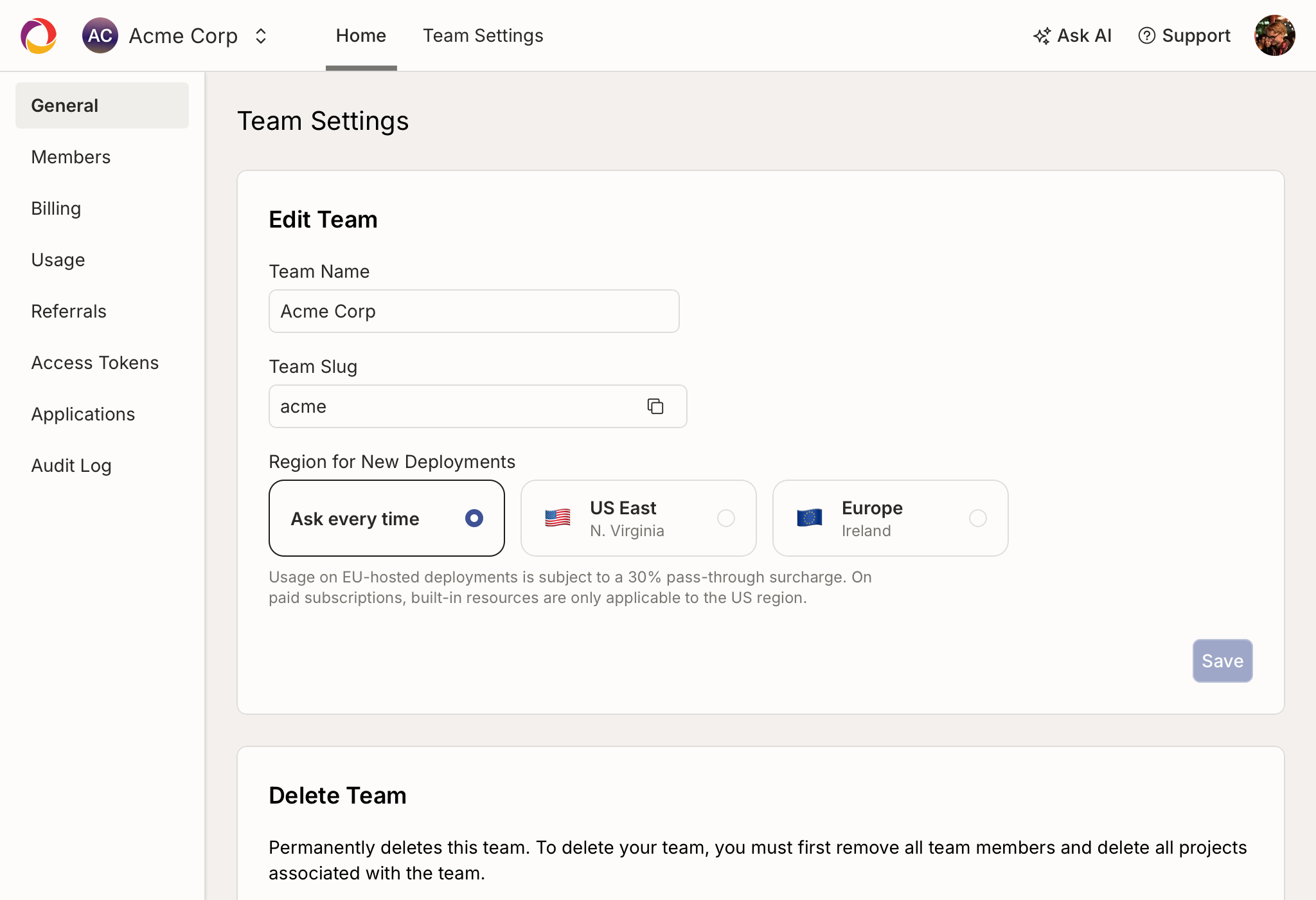This screenshot has height=900, width=1316.
Task: Save the team settings changes
Action: pyautogui.click(x=1222, y=660)
